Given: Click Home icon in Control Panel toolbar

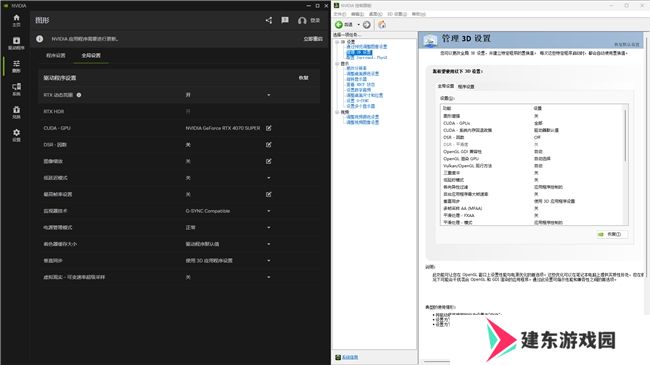Looking at the screenshot, I should [382, 24].
